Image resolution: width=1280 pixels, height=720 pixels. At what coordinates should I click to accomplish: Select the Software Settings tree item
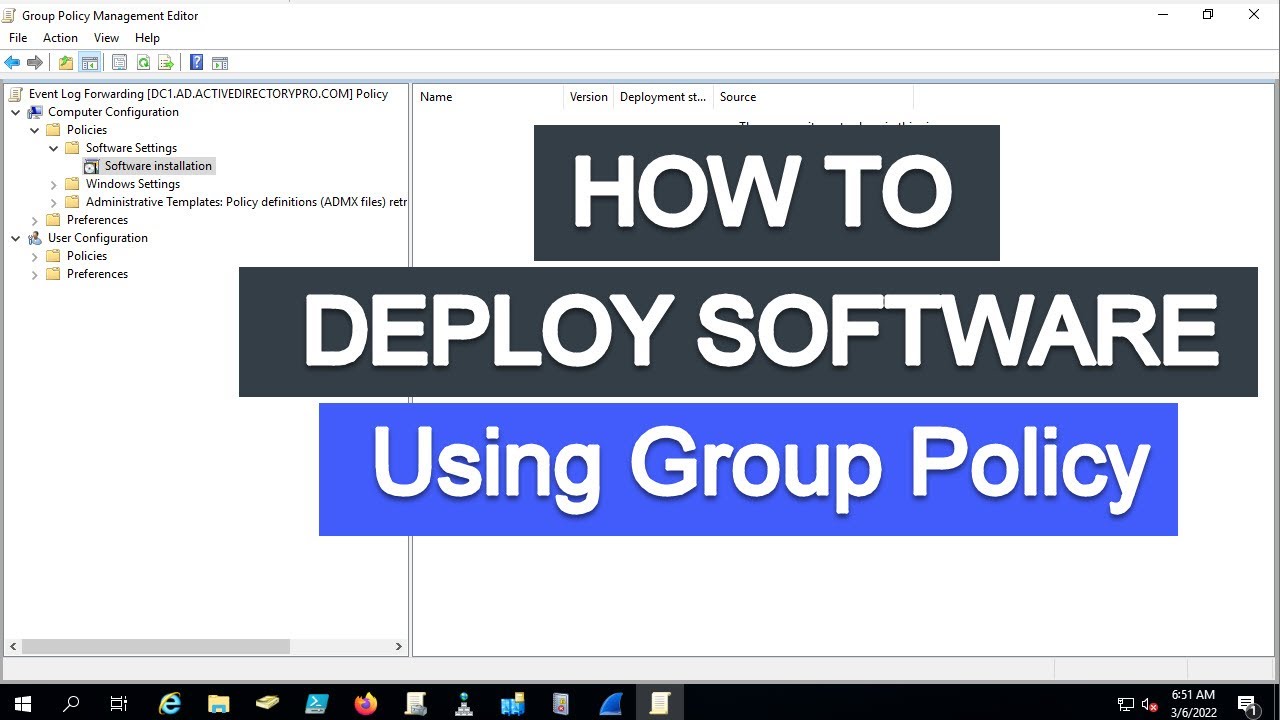pyautogui.click(x=131, y=148)
